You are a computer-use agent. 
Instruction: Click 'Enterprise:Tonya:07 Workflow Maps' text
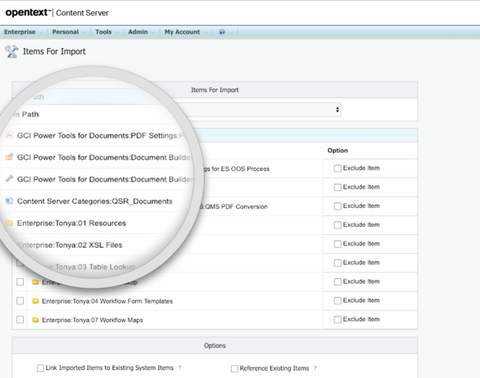[x=92, y=320]
